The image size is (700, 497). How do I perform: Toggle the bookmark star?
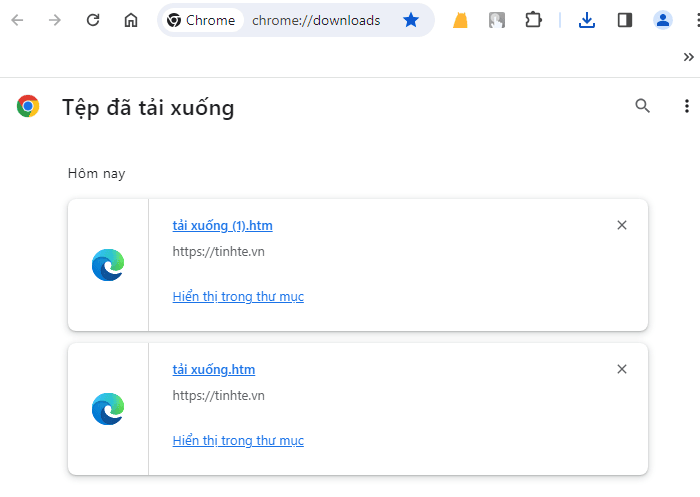pyautogui.click(x=411, y=20)
